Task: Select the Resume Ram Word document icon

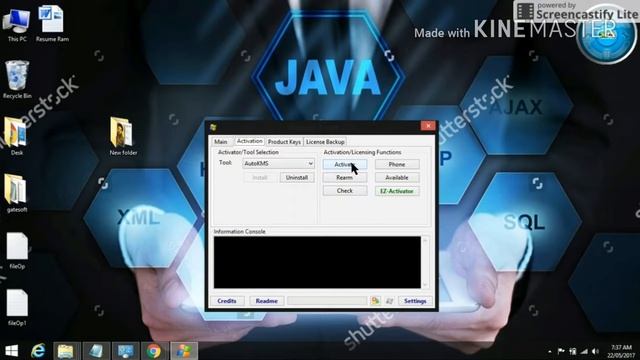Action: [52, 24]
